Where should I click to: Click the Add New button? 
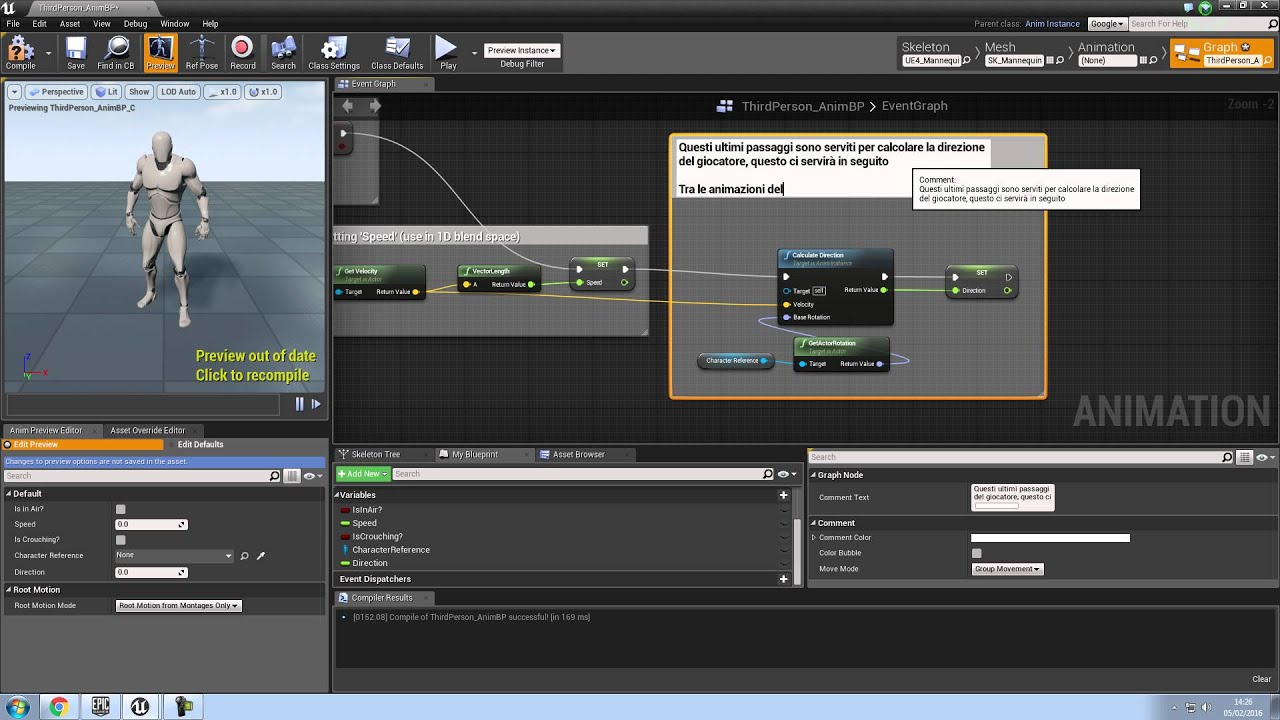(363, 474)
